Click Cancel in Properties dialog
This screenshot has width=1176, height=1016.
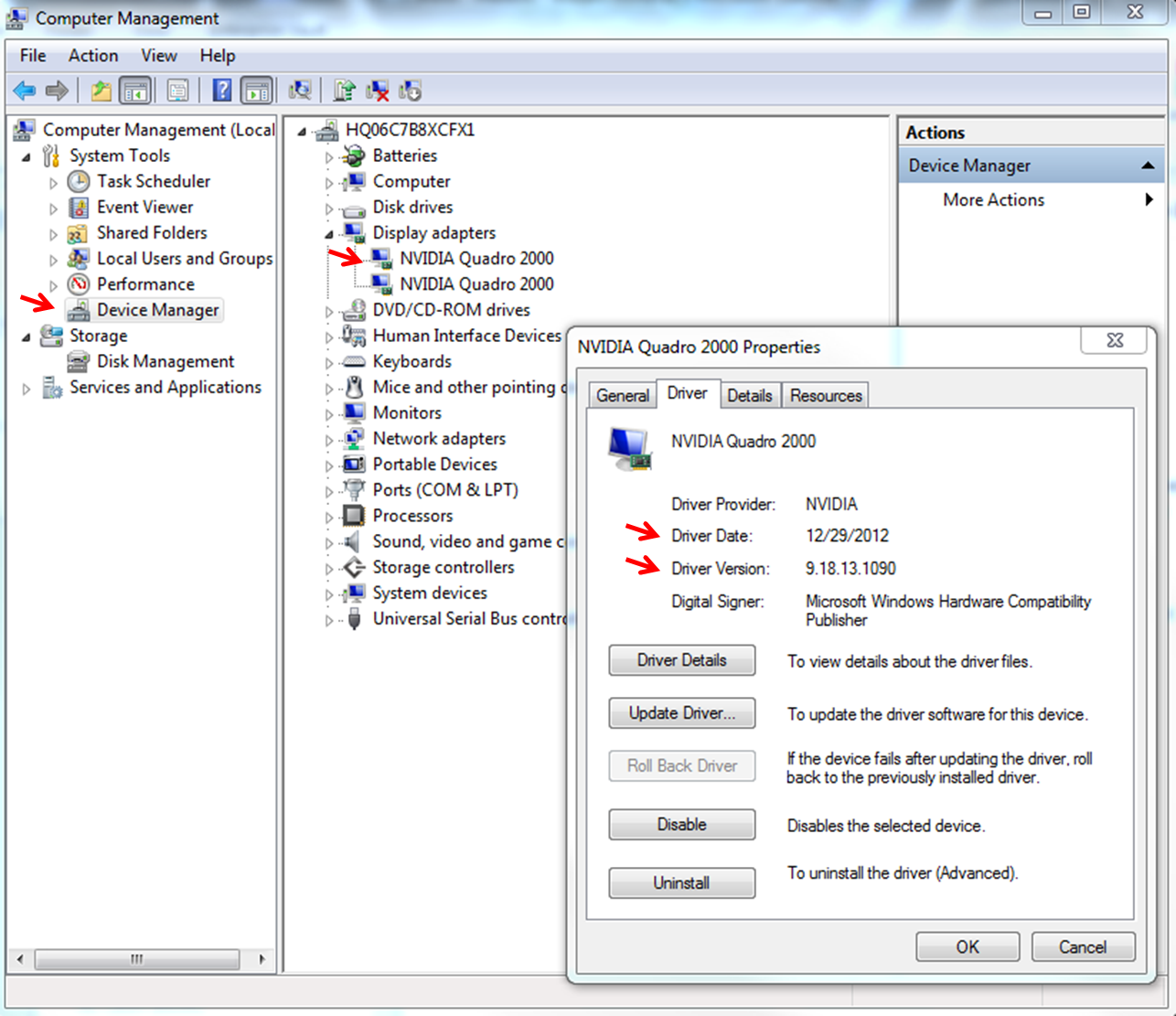point(1083,946)
